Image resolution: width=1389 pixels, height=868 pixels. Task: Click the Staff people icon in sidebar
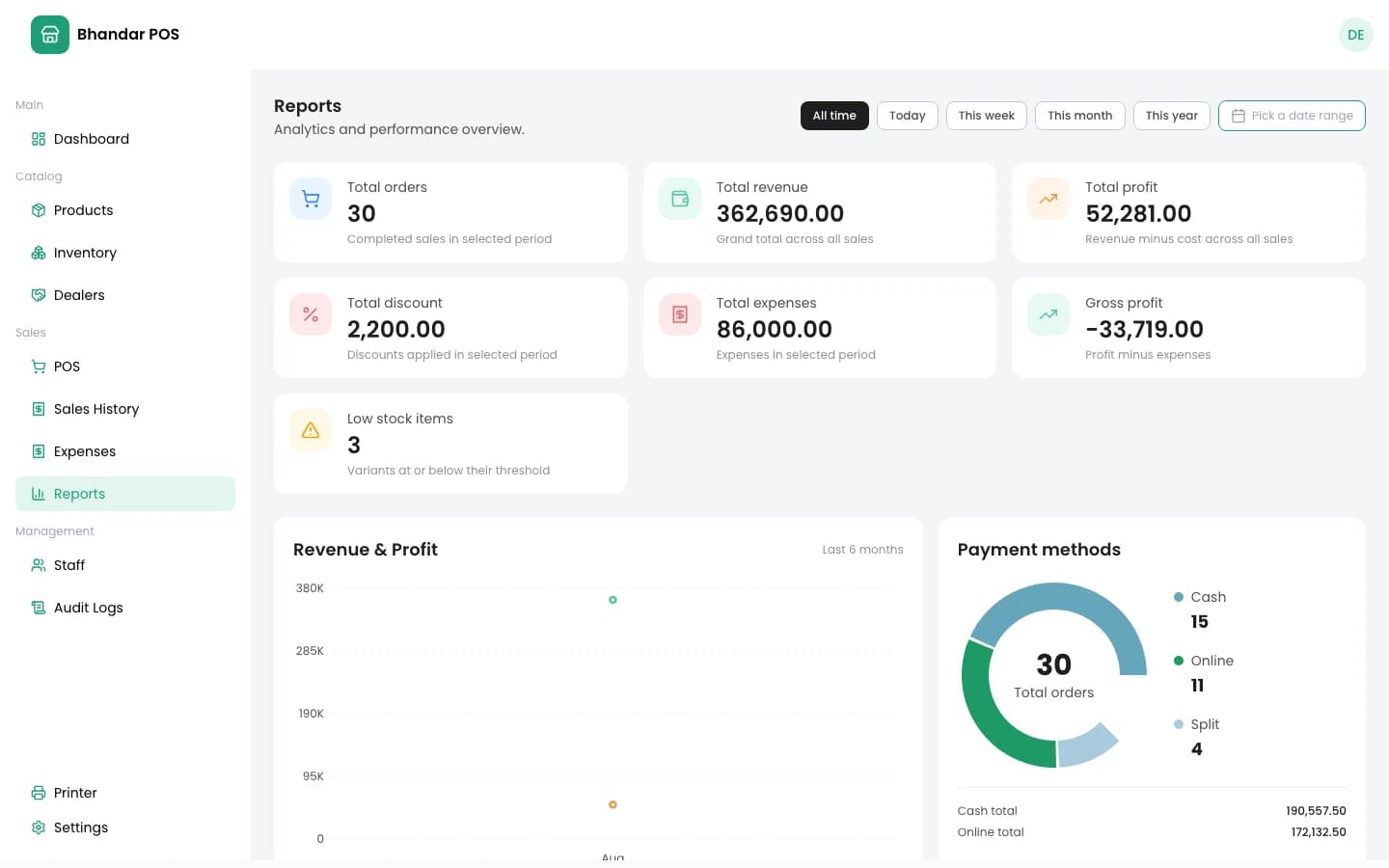point(39,565)
